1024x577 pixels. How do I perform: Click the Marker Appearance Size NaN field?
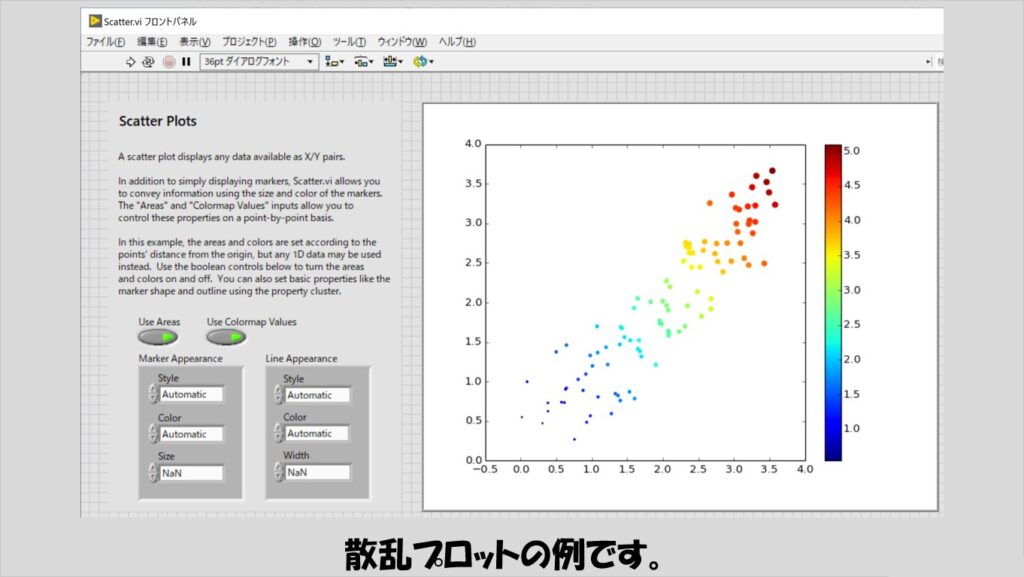(x=191, y=473)
